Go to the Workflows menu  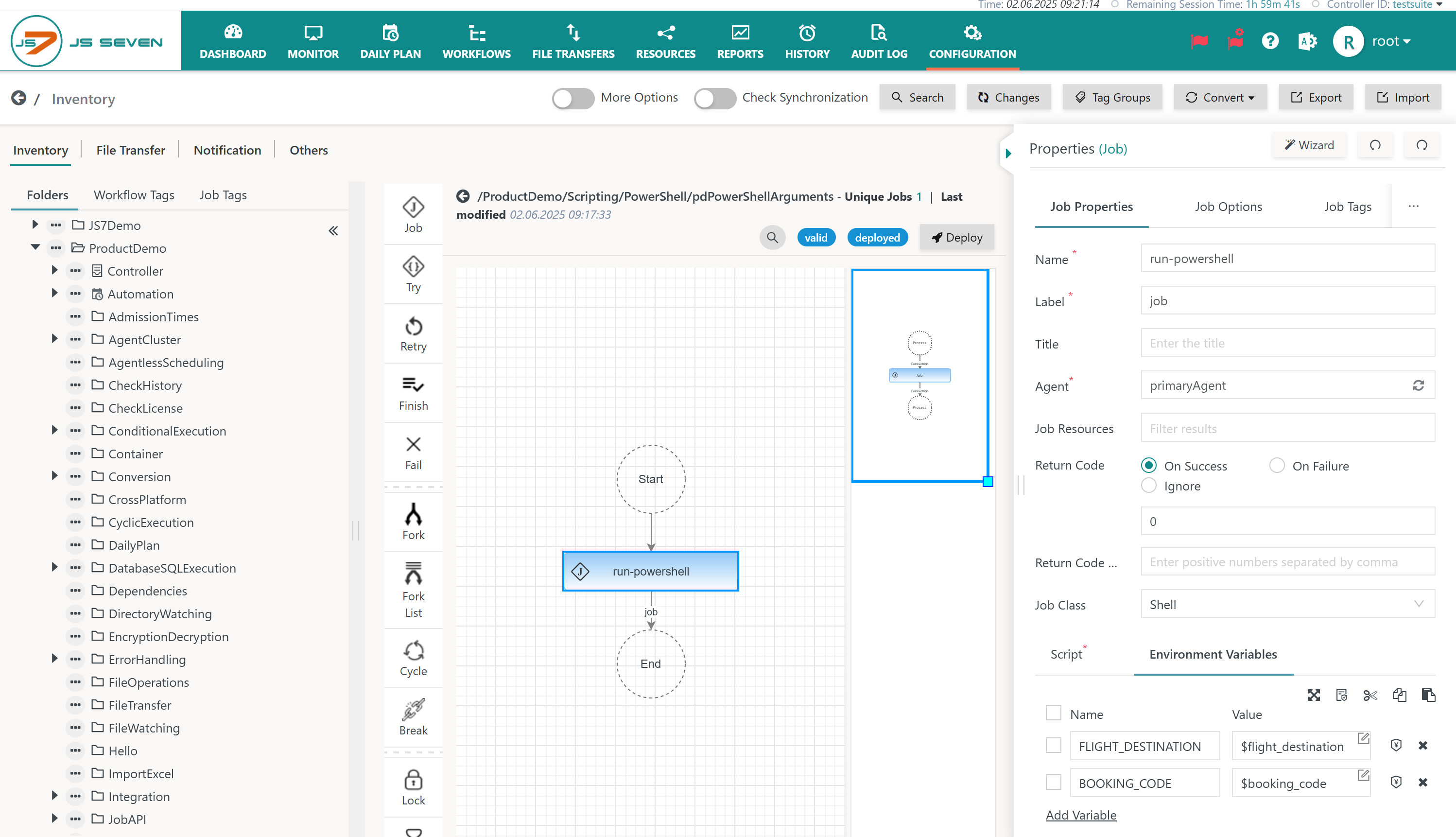[x=476, y=41]
